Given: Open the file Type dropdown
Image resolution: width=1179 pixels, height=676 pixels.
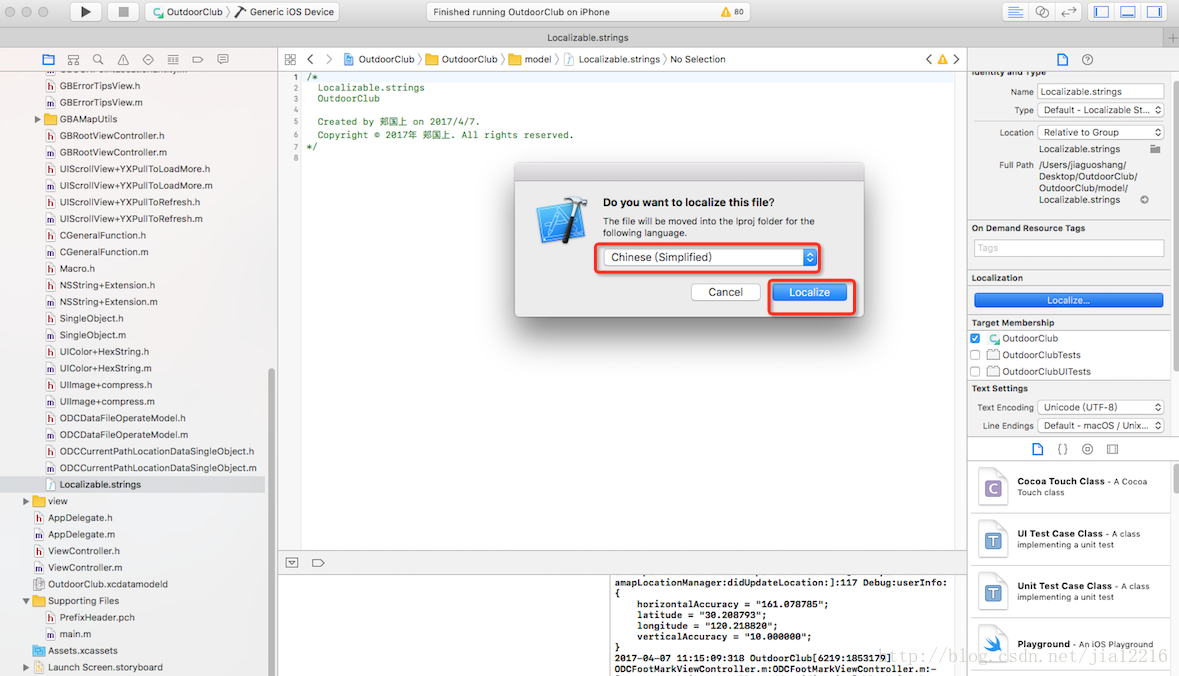Looking at the screenshot, I should click(x=1101, y=110).
